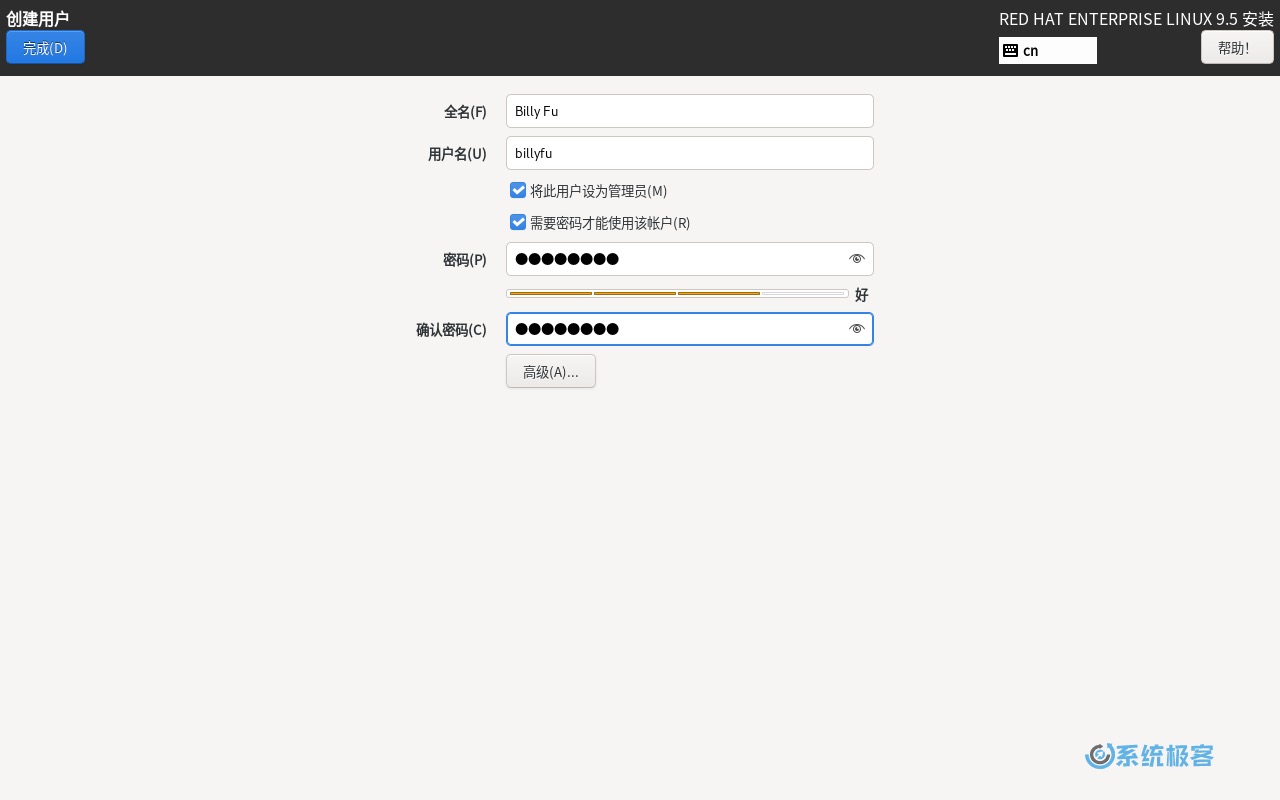1280x800 pixels.
Task: Click the 密码(P) label
Action: [465, 260]
